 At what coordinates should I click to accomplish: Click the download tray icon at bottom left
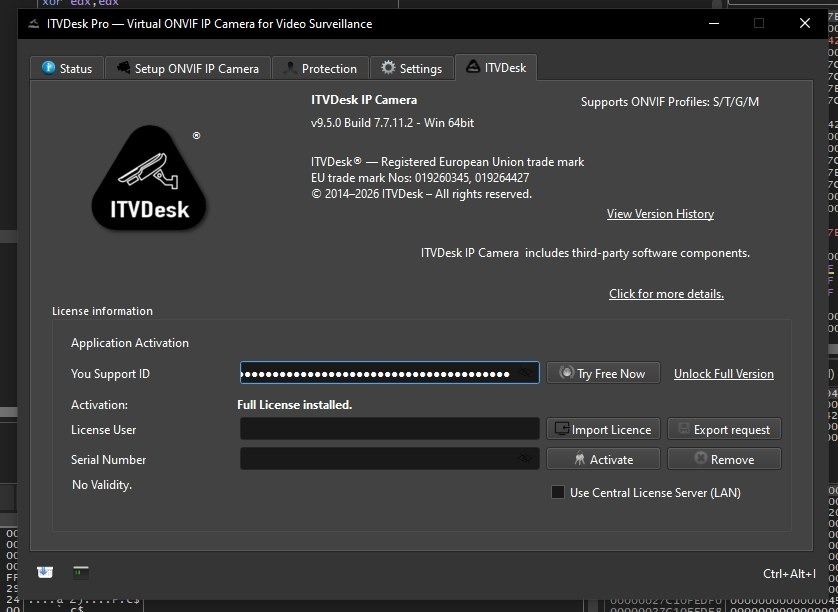click(x=45, y=572)
